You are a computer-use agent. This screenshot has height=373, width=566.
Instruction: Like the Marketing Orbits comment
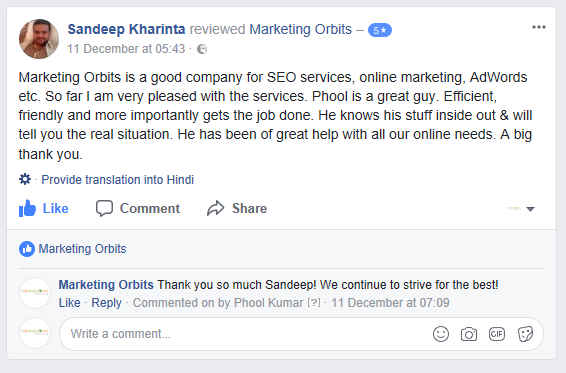coord(69,303)
